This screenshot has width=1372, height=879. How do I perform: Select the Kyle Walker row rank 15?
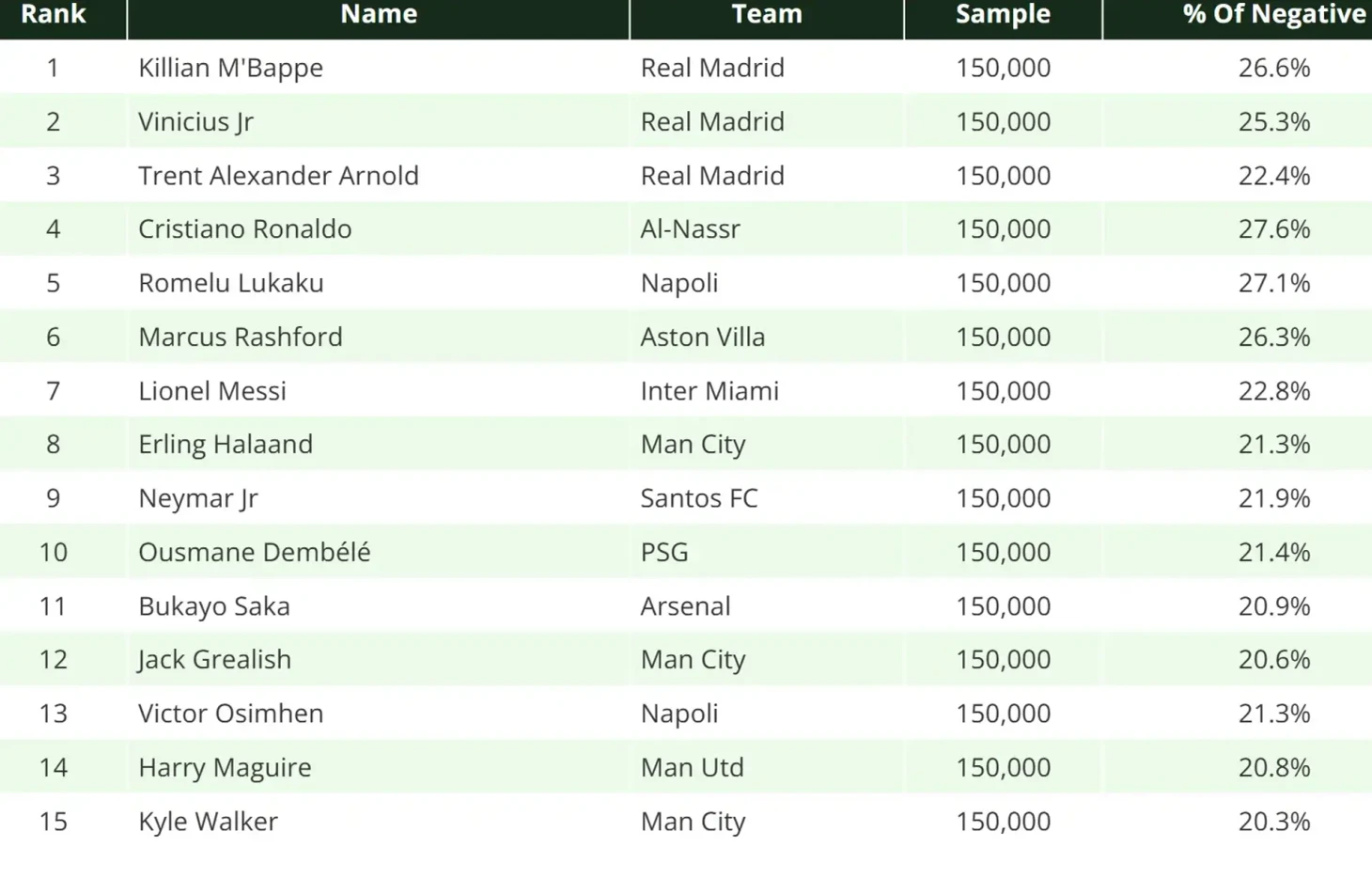click(54, 821)
